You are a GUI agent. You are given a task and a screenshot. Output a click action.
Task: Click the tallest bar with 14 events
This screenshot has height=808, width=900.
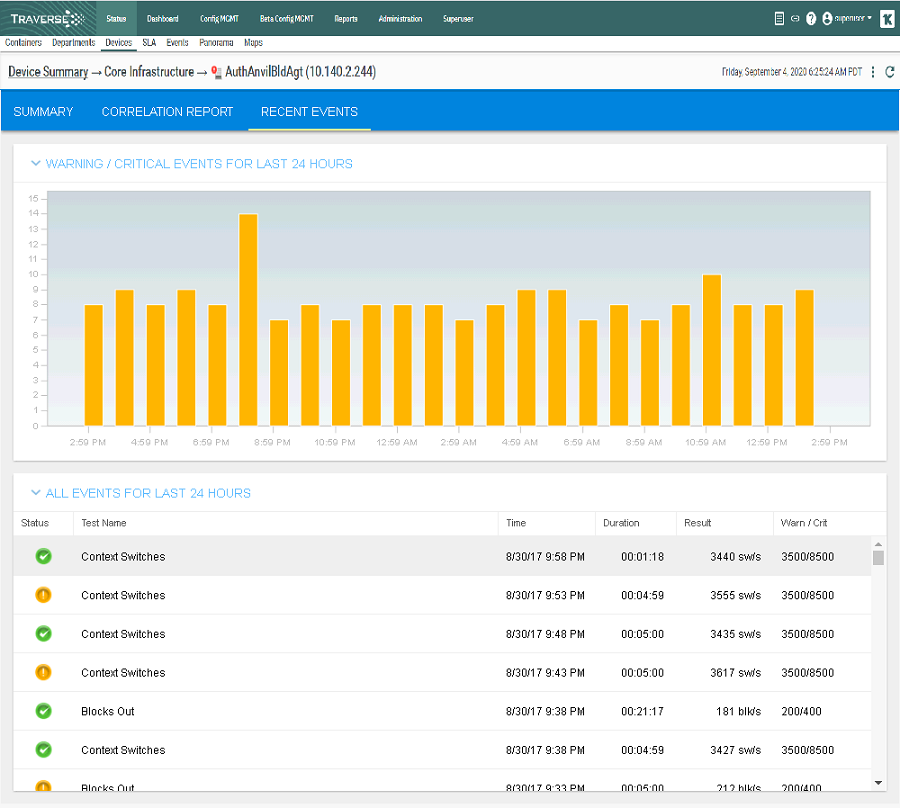tap(248, 320)
